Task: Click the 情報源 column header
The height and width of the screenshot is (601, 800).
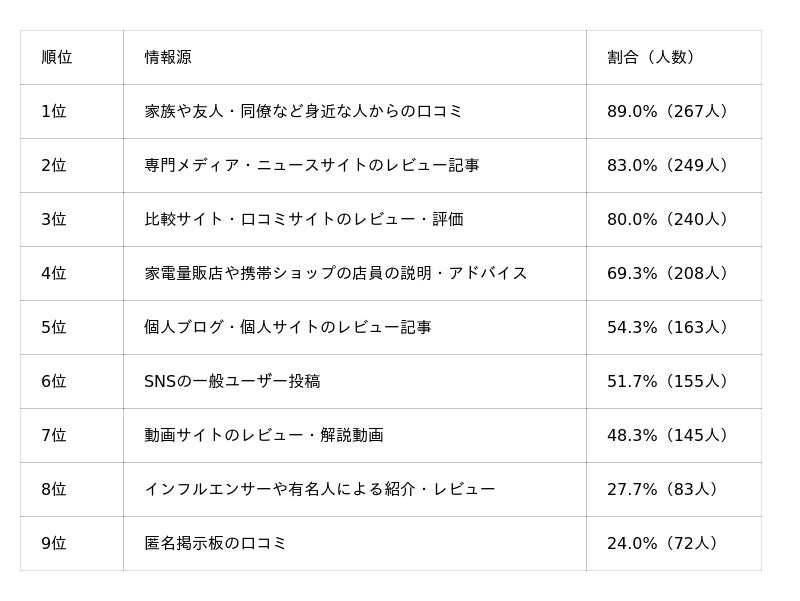Action: tap(168, 57)
